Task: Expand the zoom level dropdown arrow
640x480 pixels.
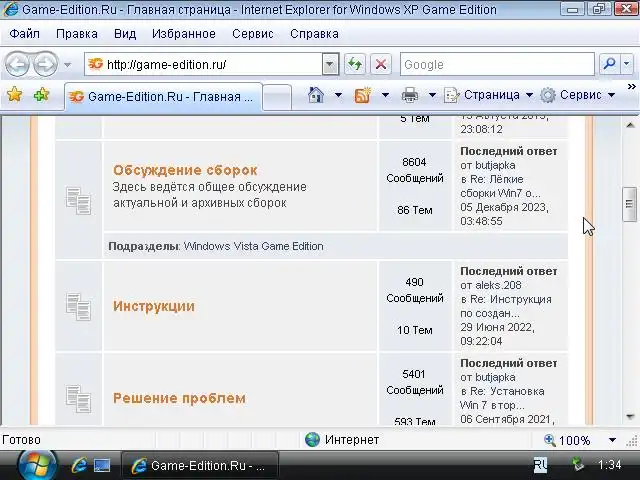Action: (x=612, y=440)
